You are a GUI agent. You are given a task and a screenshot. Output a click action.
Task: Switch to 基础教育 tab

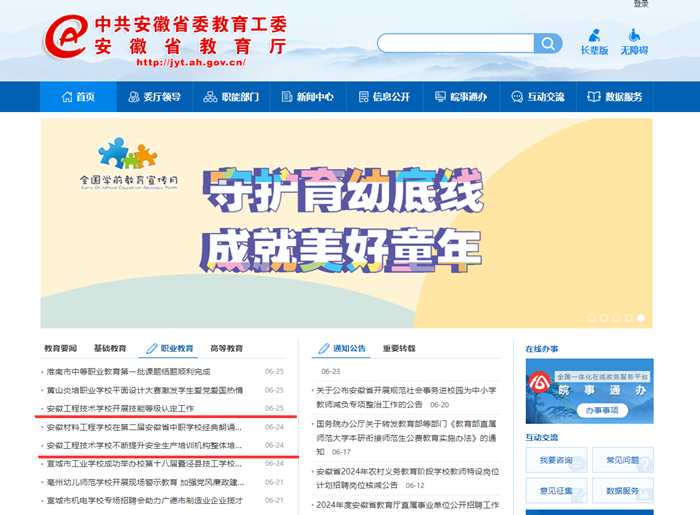(110, 349)
